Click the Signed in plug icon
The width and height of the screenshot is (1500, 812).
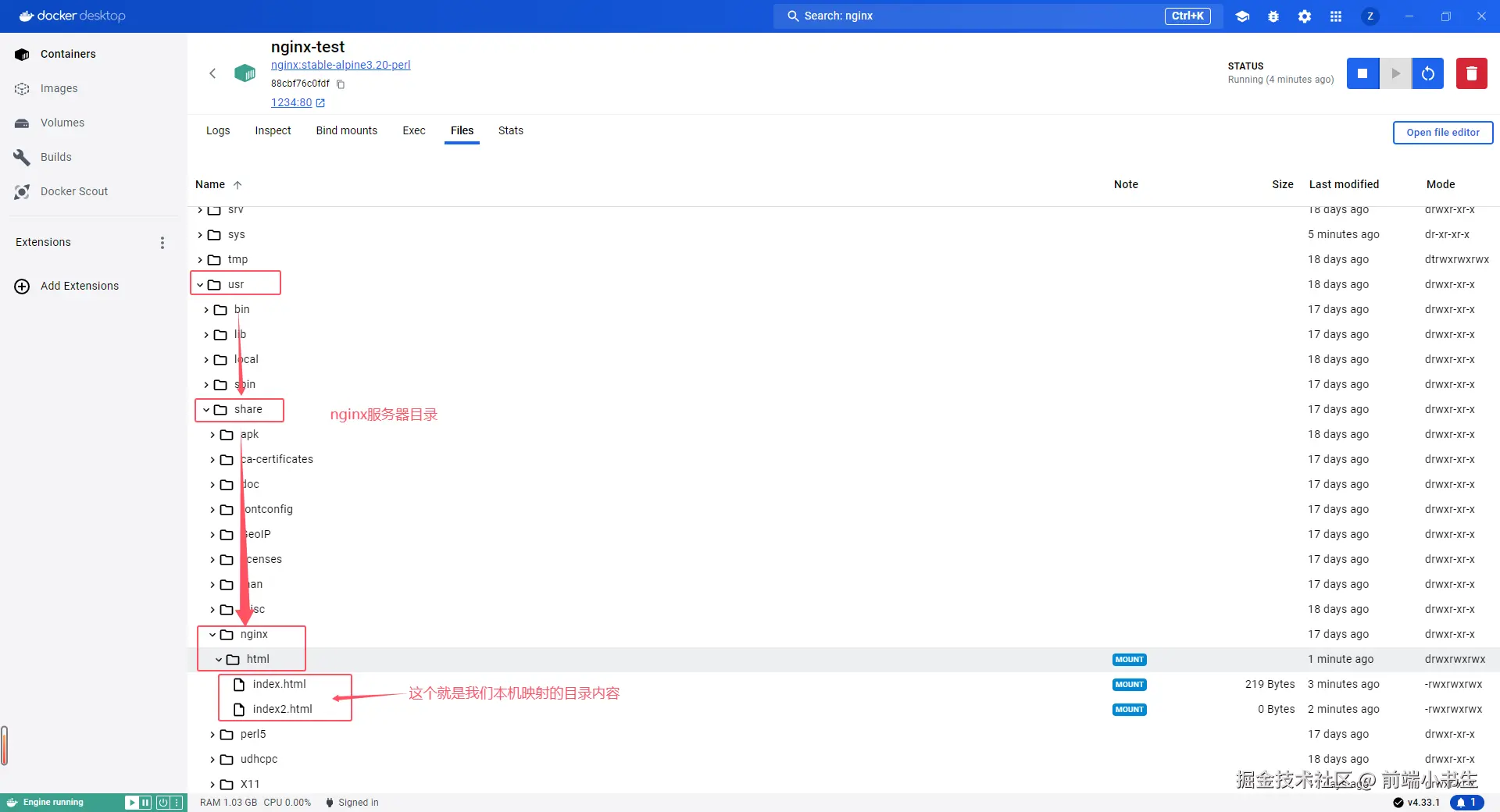[x=330, y=803]
